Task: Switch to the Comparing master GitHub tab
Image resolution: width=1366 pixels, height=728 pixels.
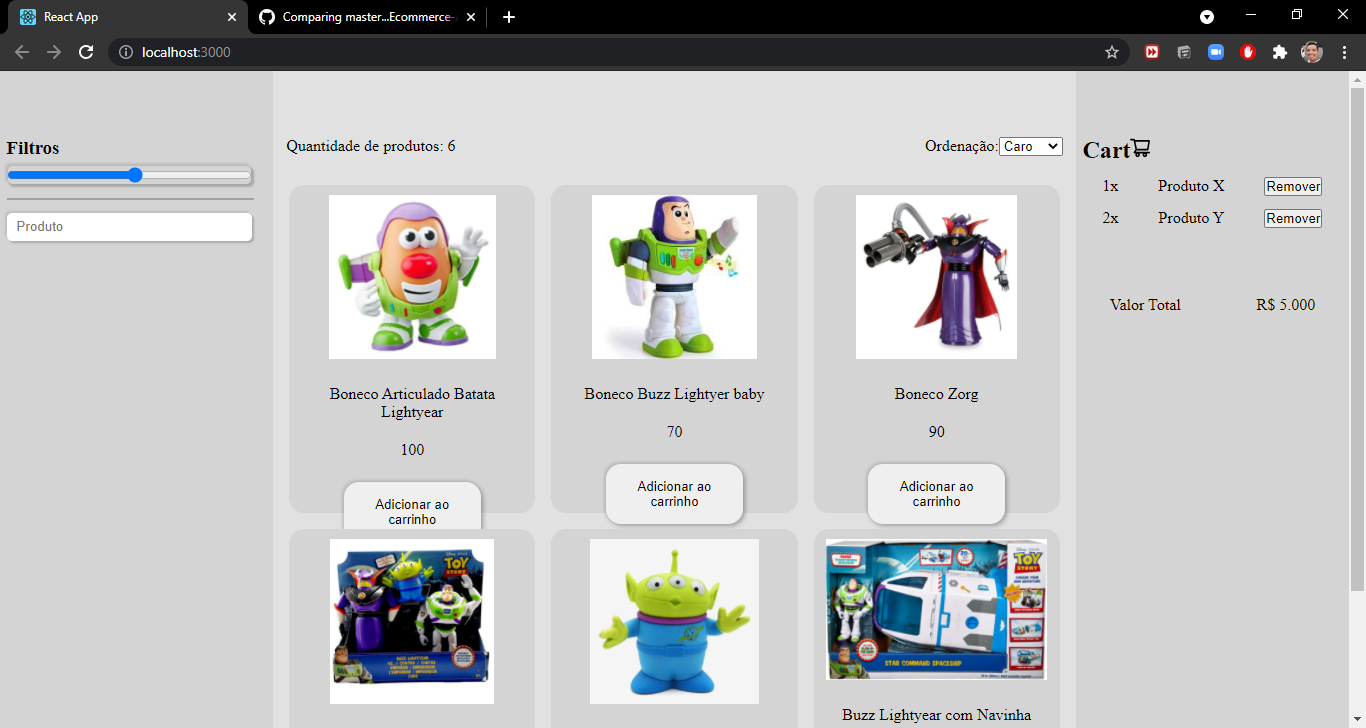Action: [366, 17]
